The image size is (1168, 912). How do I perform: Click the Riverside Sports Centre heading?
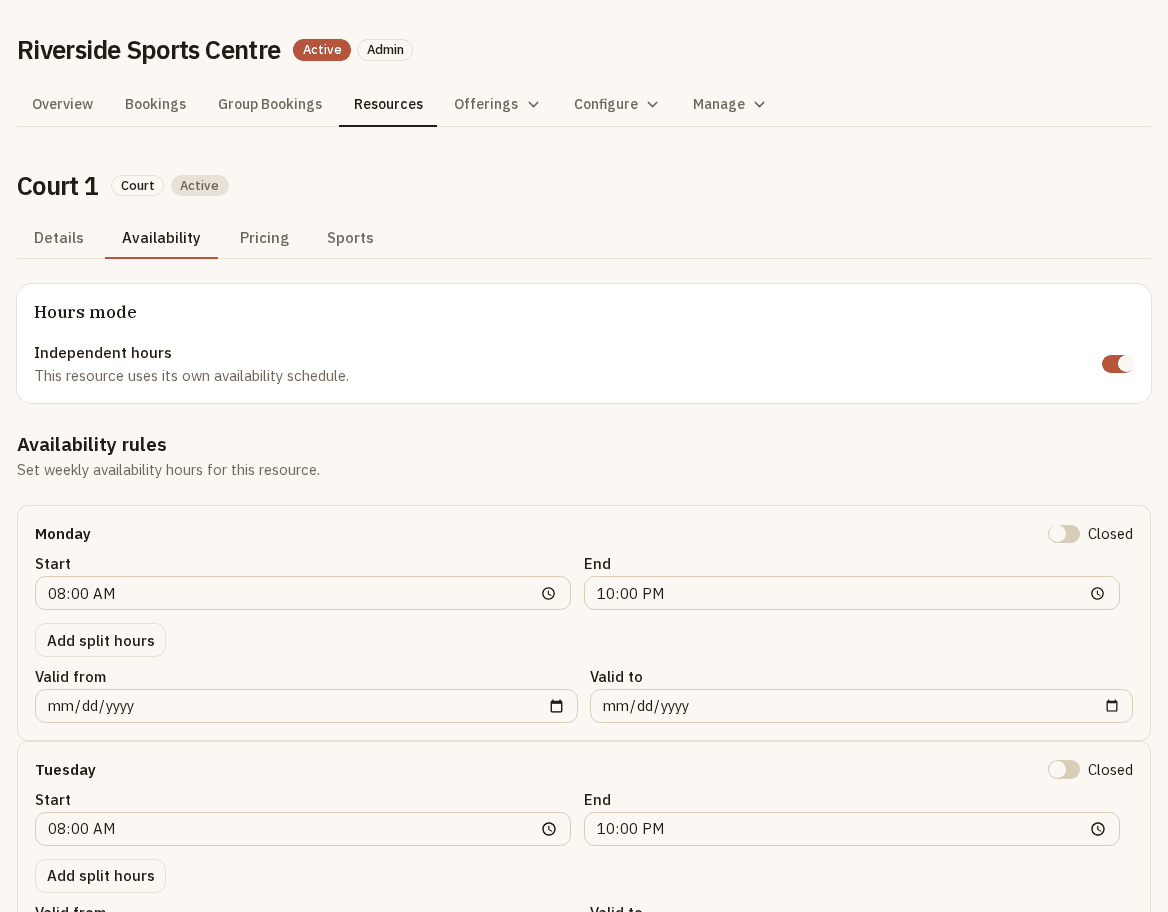149,50
